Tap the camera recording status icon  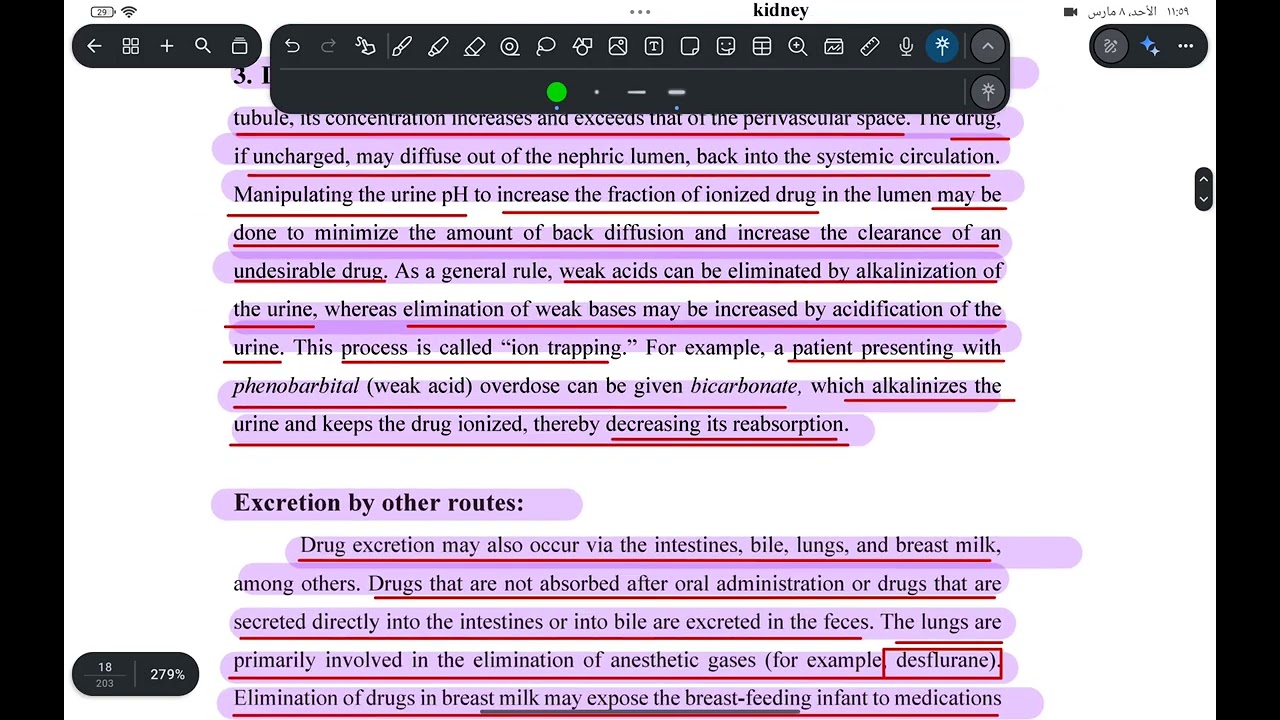1071,12
